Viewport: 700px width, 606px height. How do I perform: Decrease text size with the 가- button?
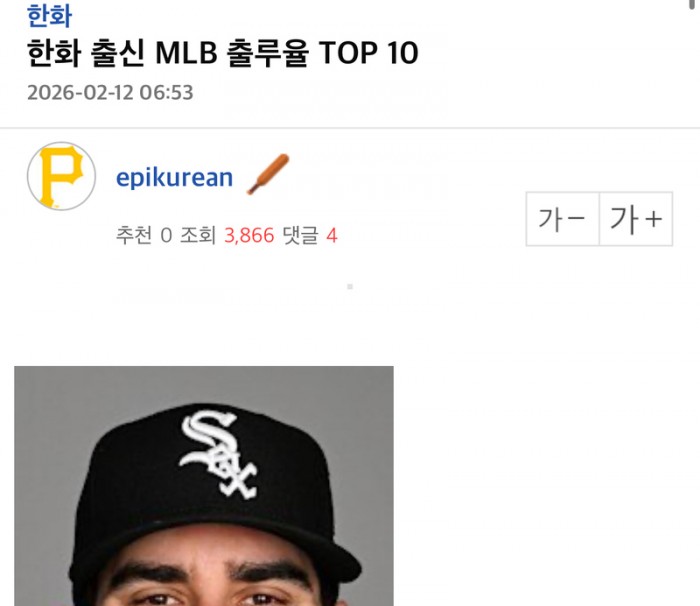(x=562, y=219)
